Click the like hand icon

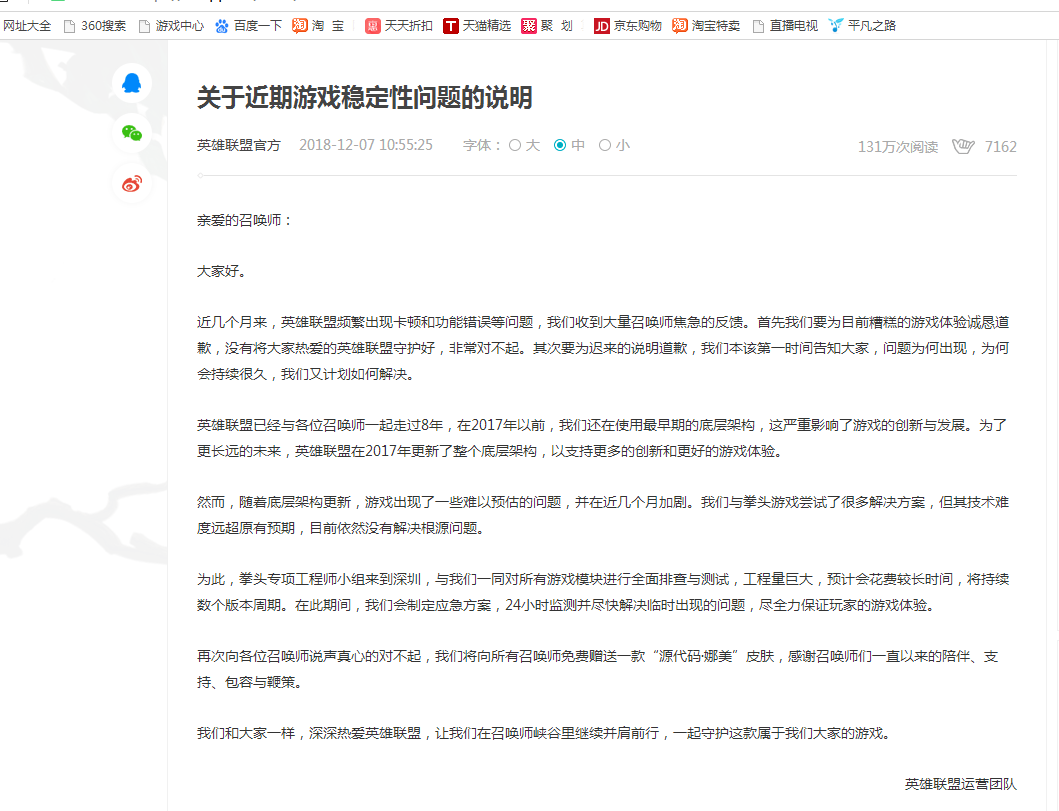[962, 146]
